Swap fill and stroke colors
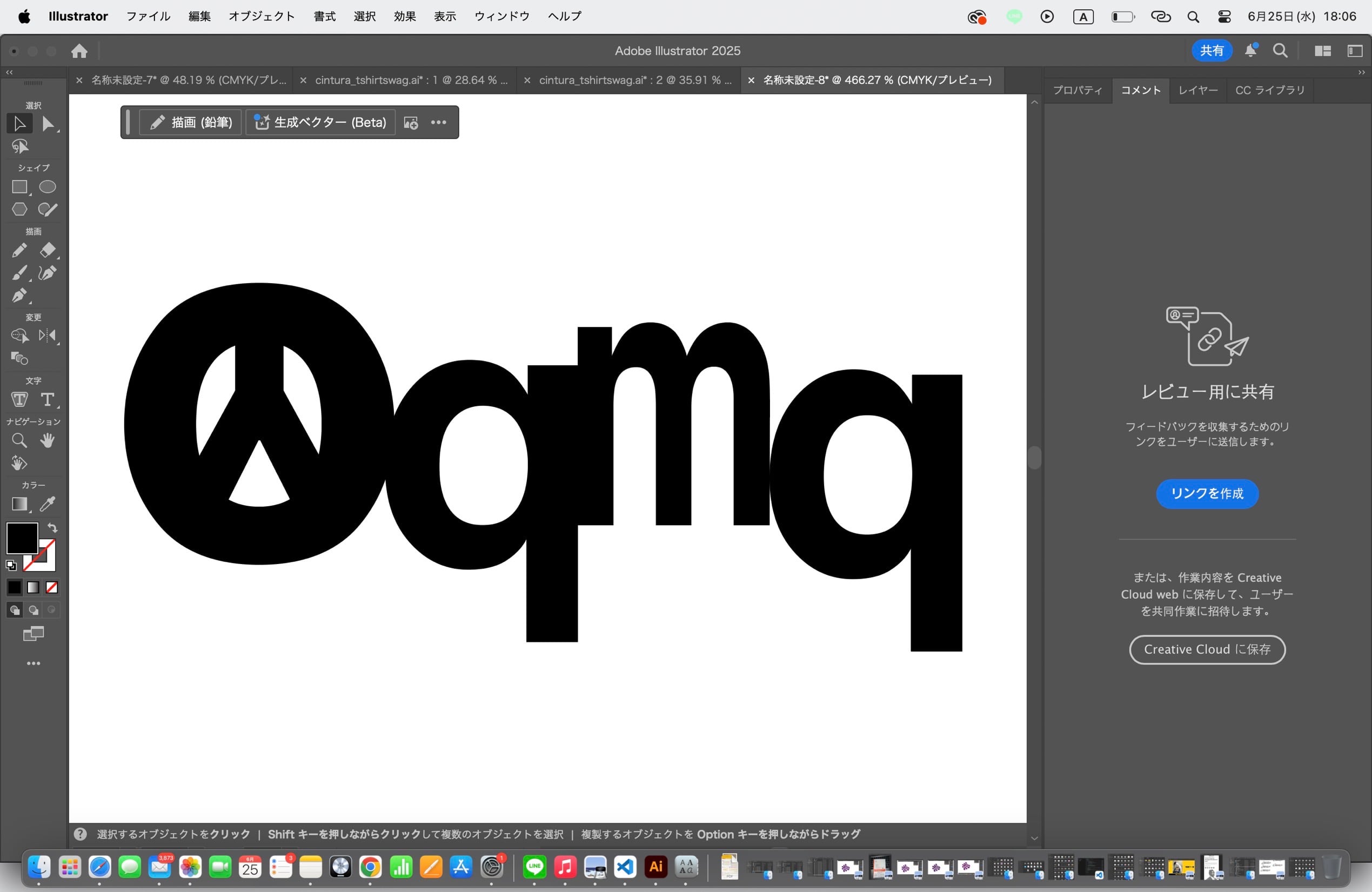The width and height of the screenshot is (1372, 892). pyautogui.click(x=52, y=527)
